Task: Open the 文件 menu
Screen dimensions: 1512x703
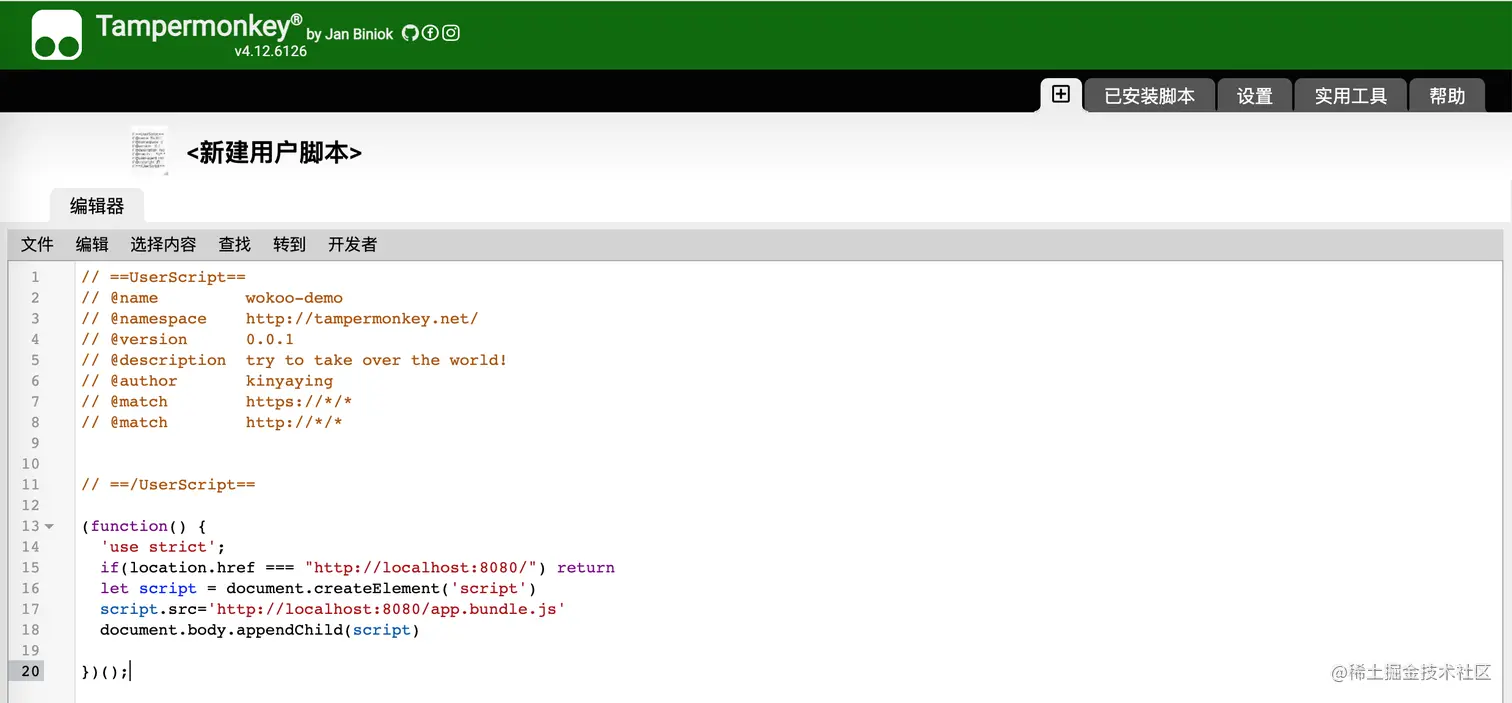Action: (37, 244)
